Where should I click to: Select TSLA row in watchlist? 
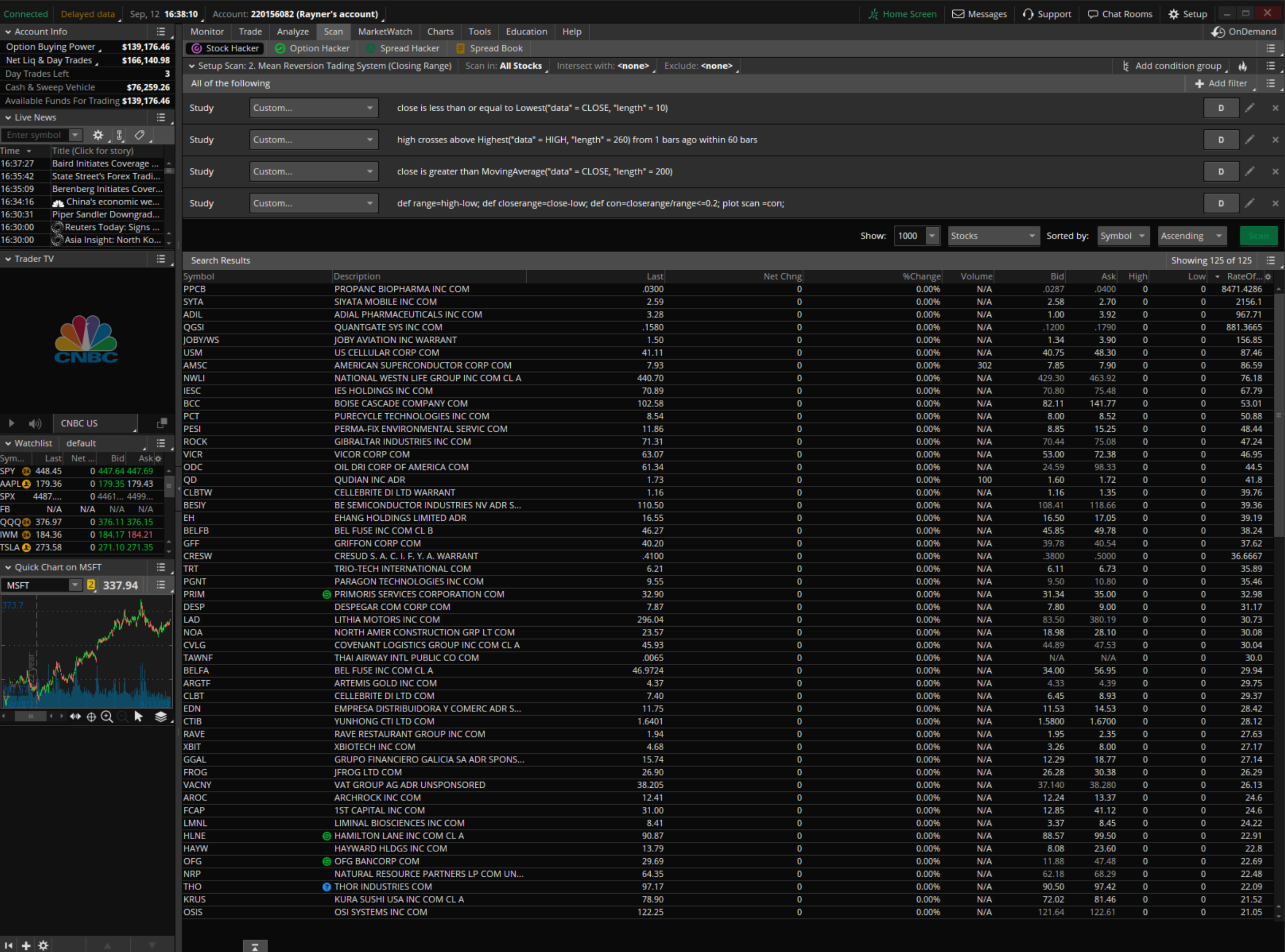82,547
